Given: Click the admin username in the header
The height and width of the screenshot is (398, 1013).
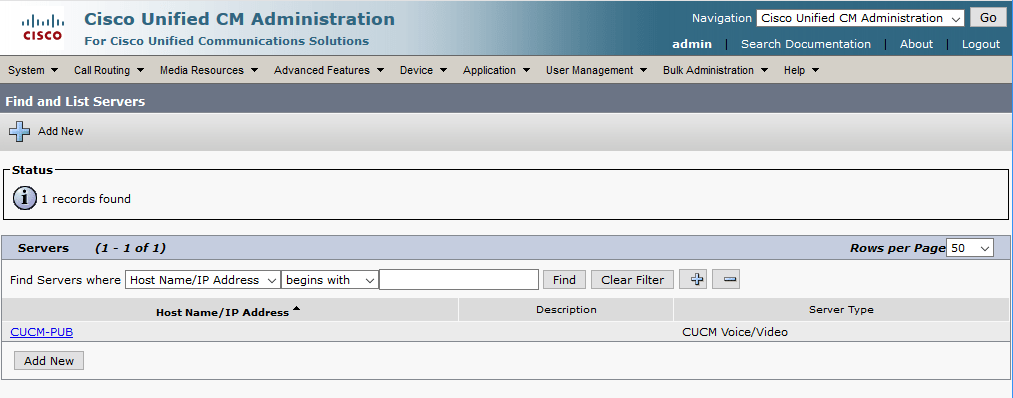Looking at the screenshot, I should point(692,44).
